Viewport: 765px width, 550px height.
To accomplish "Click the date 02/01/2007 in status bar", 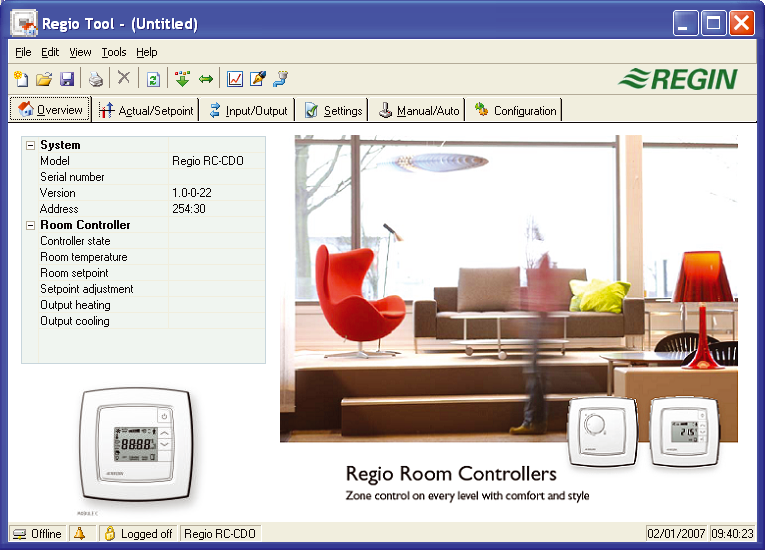I will click(676, 534).
